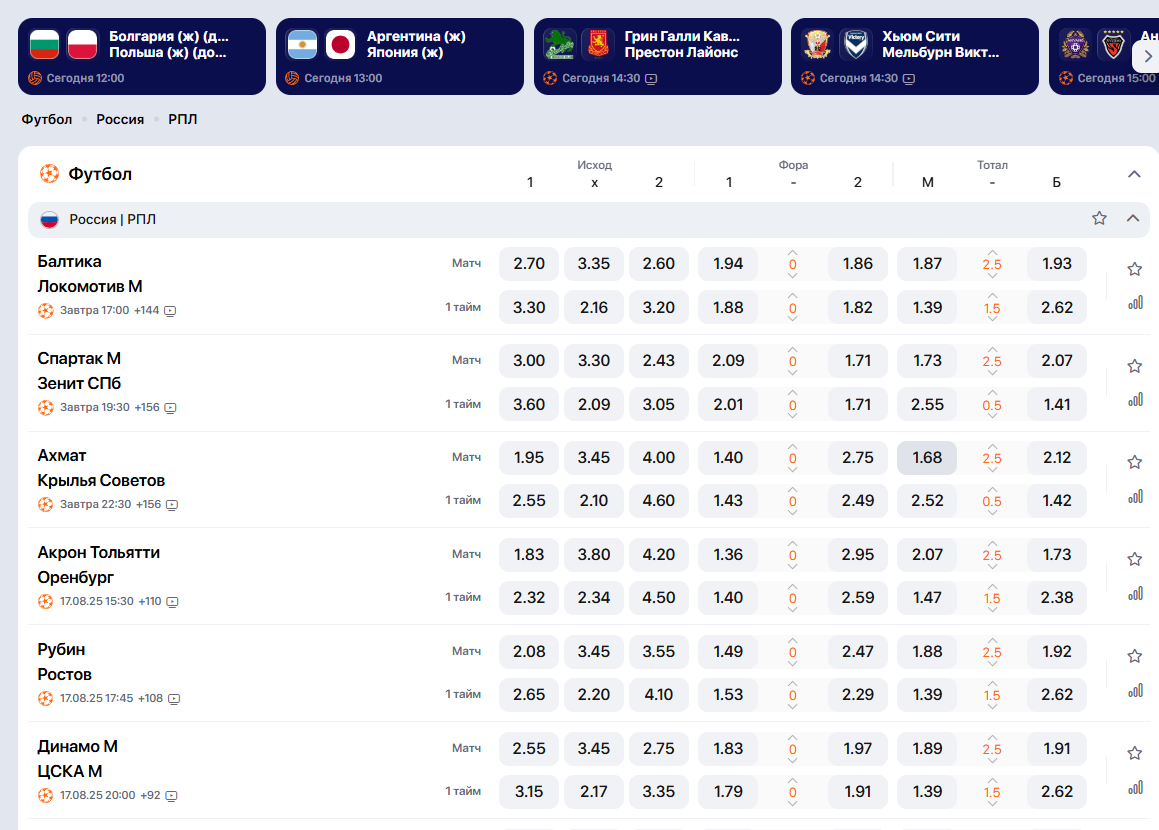Increase handicap for Ахмат match row

point(792,446)
